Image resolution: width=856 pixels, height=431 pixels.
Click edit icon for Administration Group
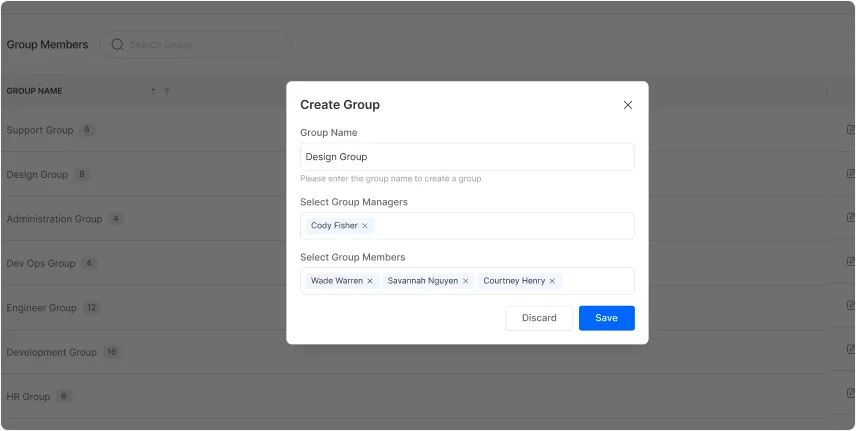click(x=850, y=218)
